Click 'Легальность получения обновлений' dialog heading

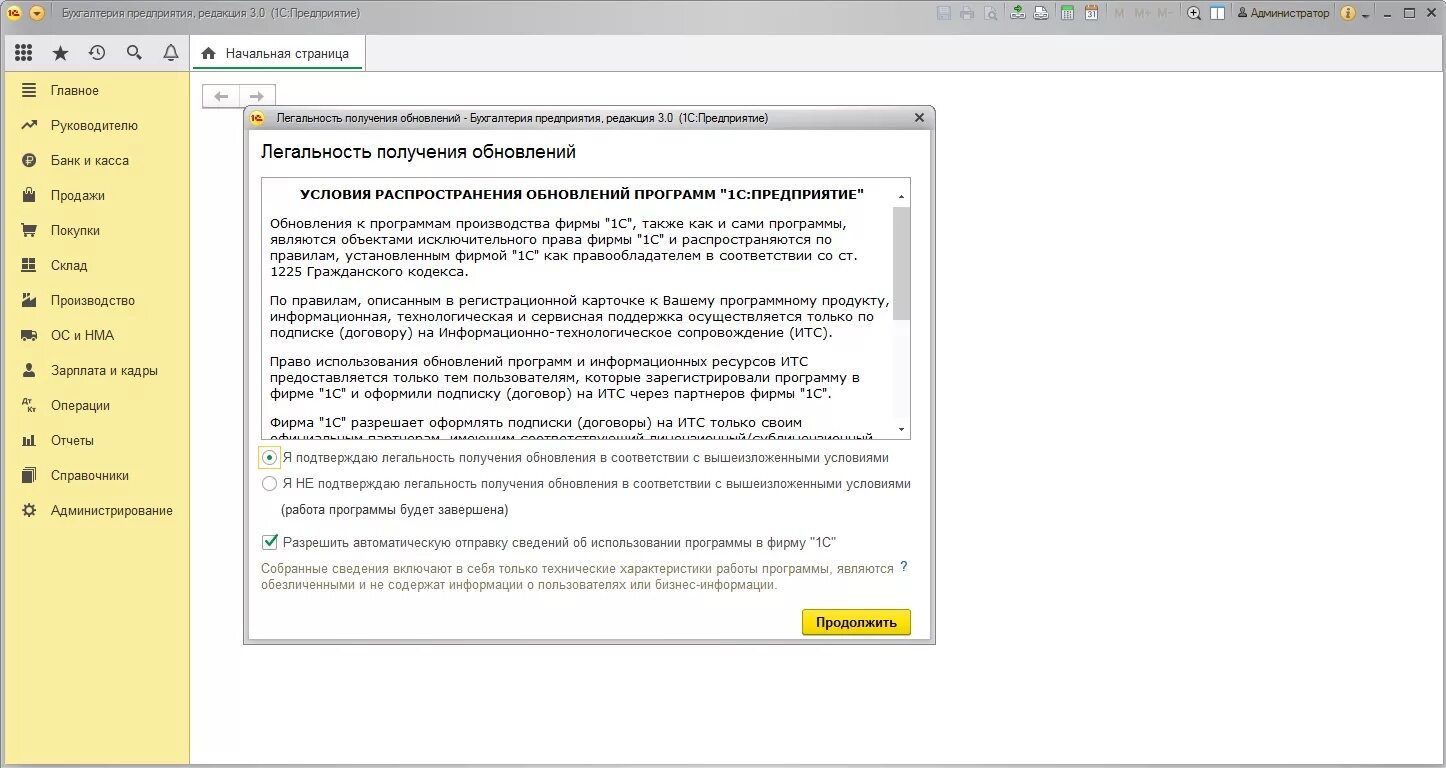418,152
